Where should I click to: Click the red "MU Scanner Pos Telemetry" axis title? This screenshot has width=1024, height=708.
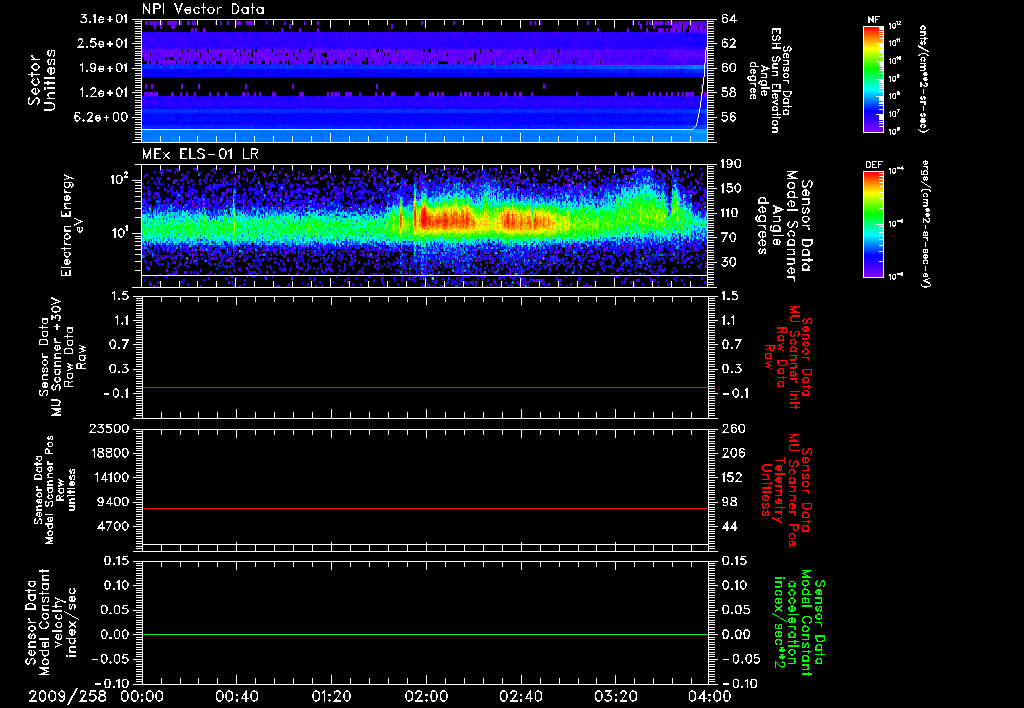click(787, 490)
